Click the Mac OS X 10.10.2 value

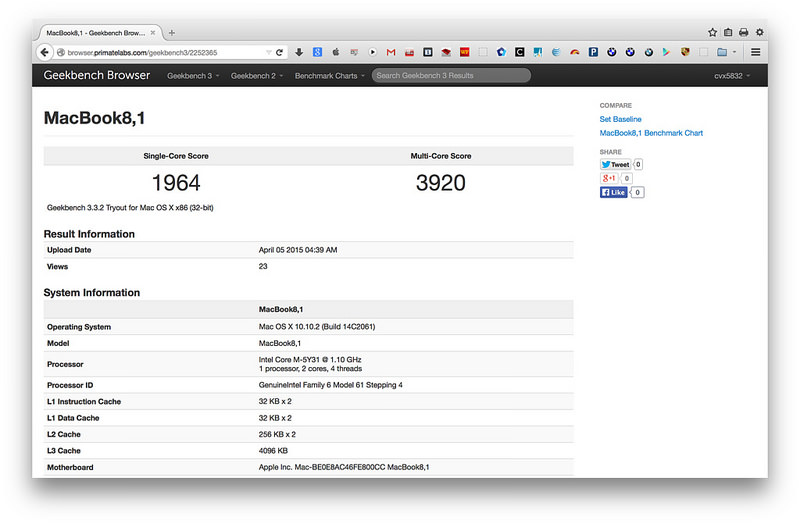pyautogui.click(x=317, y=327)
